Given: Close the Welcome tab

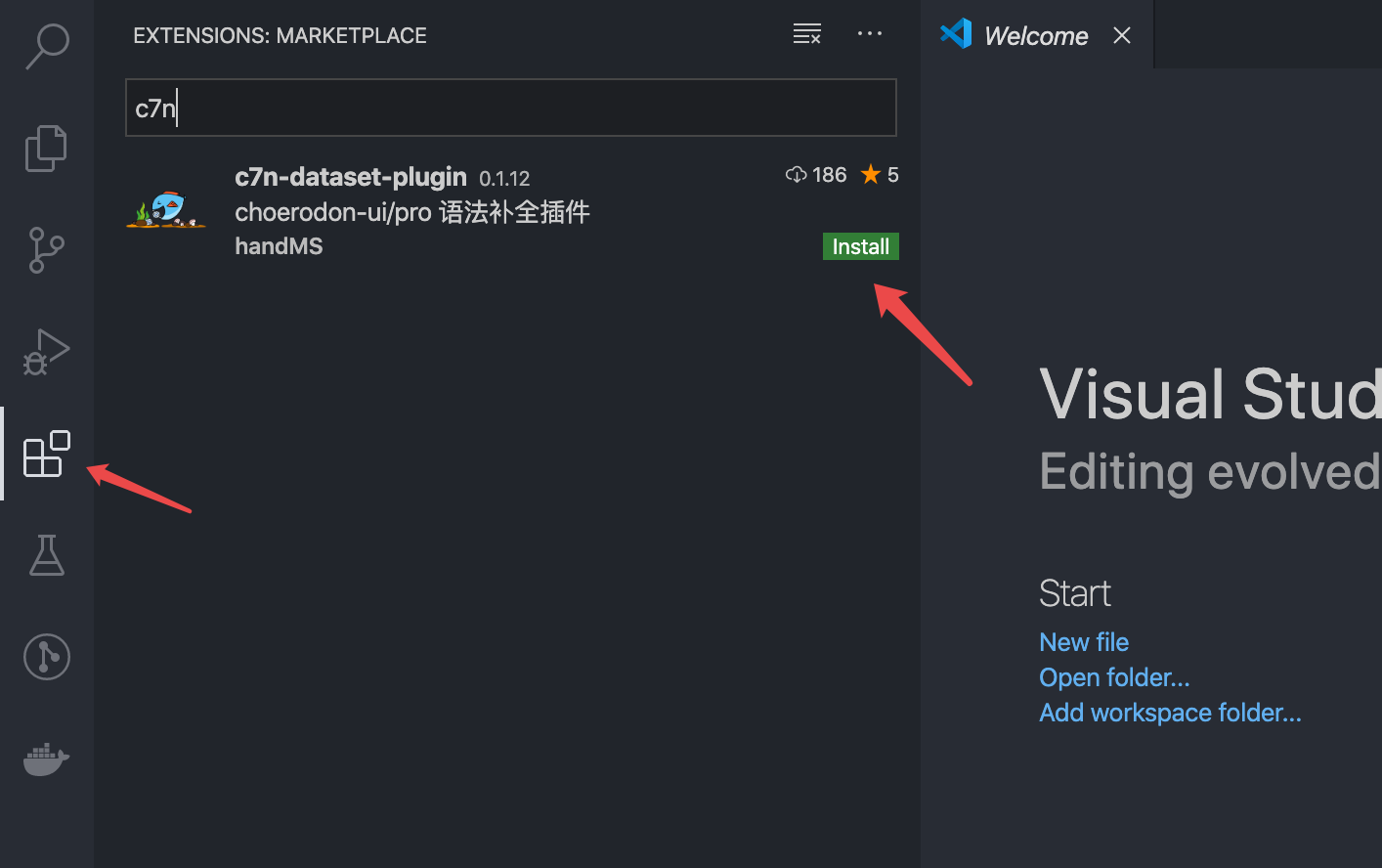Looking at the screenshot, I should click(x=1121, y=35).
